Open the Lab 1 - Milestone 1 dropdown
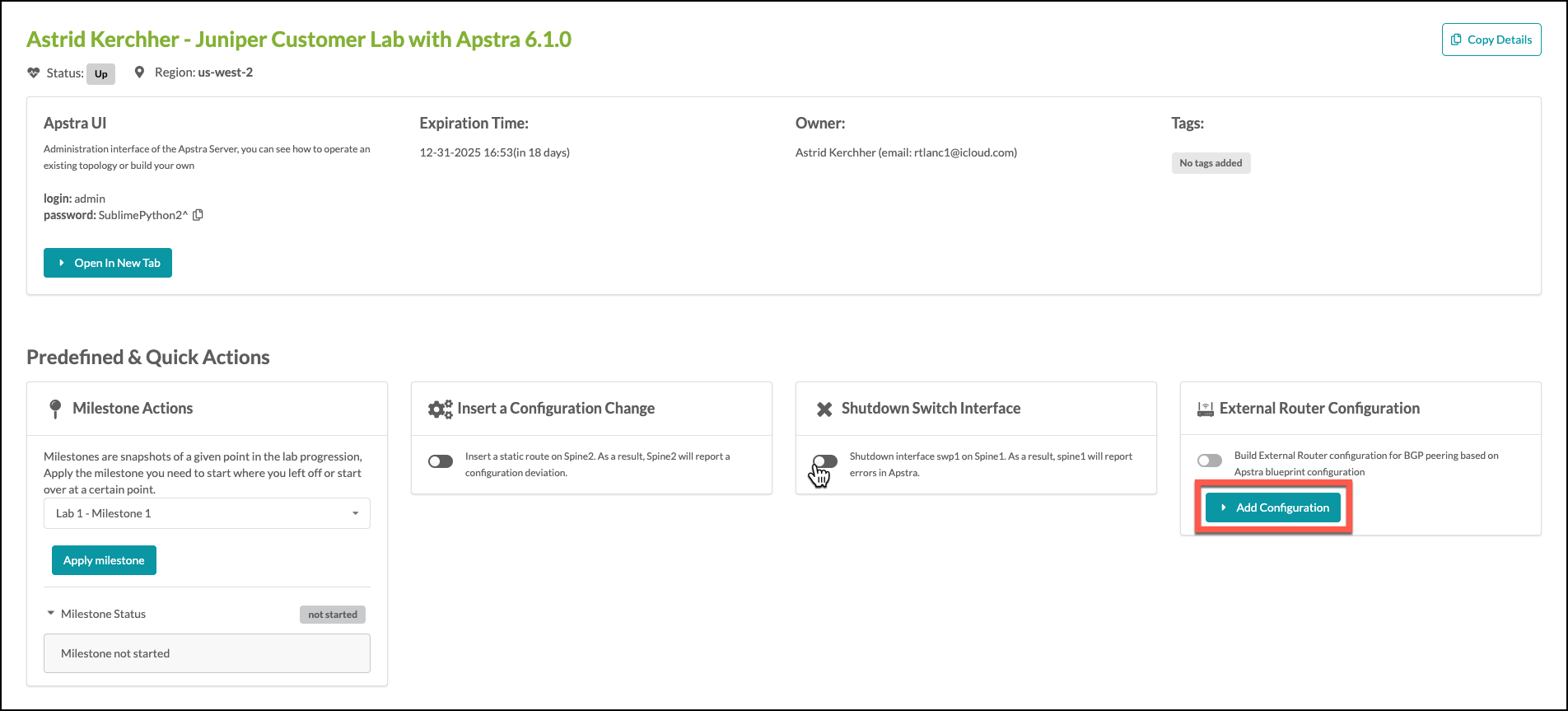 (x=207, y=513)
